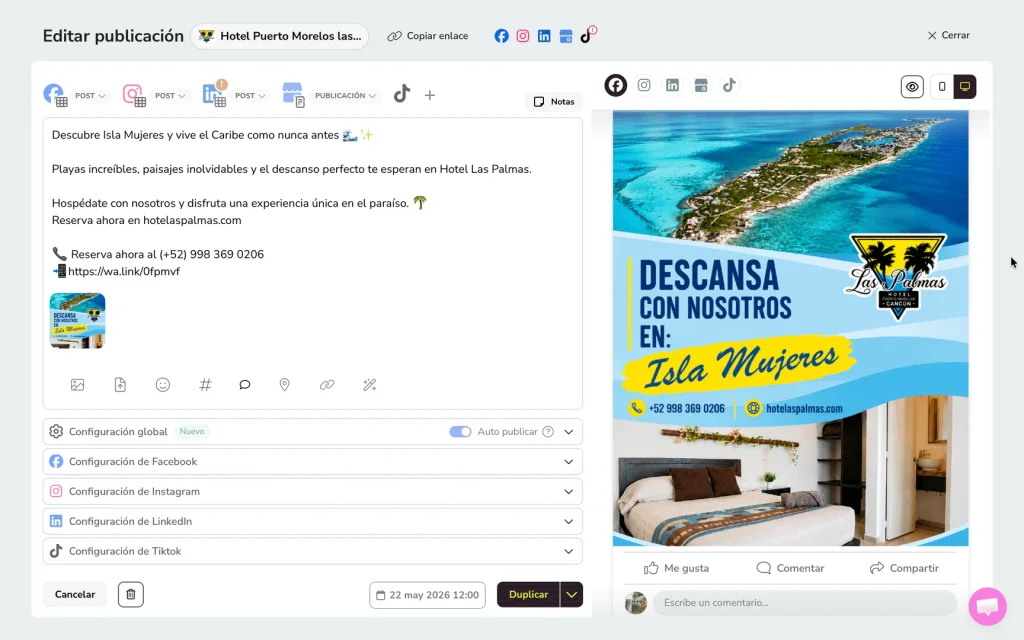
Task: Open Instagram POST type dropdown
Action: tap(170, 95)
